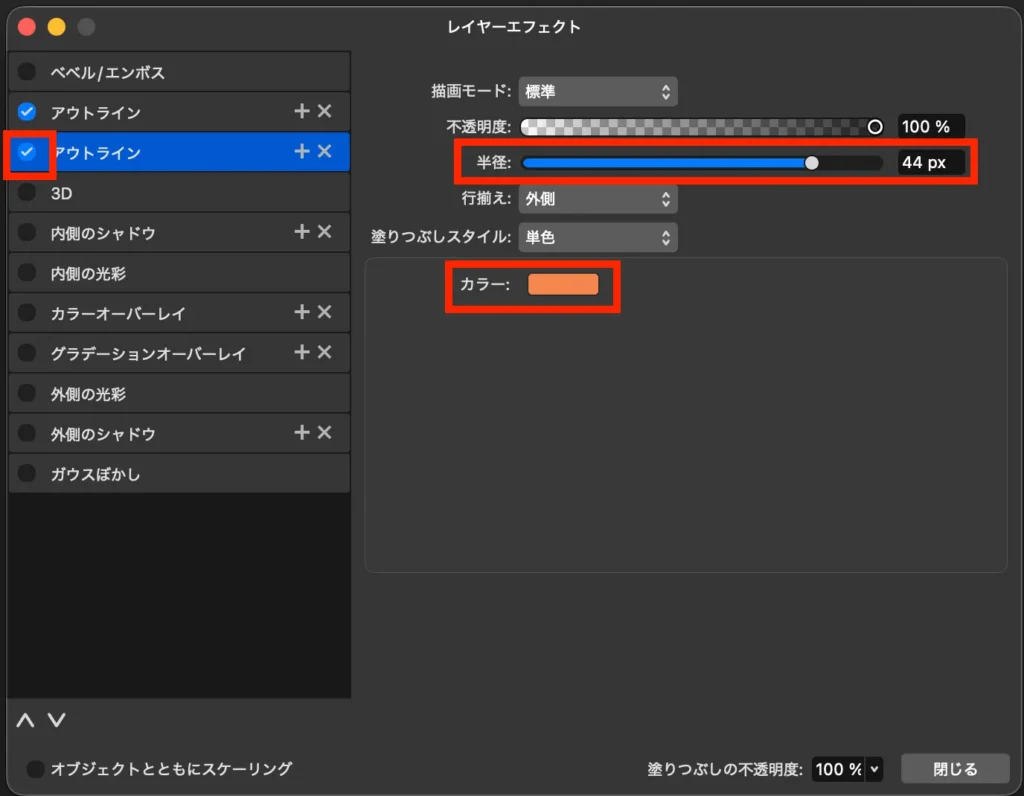Click the 半径 slider handle
The image size is (1024, 796).
pyautogui.click(x=812, y=163)
